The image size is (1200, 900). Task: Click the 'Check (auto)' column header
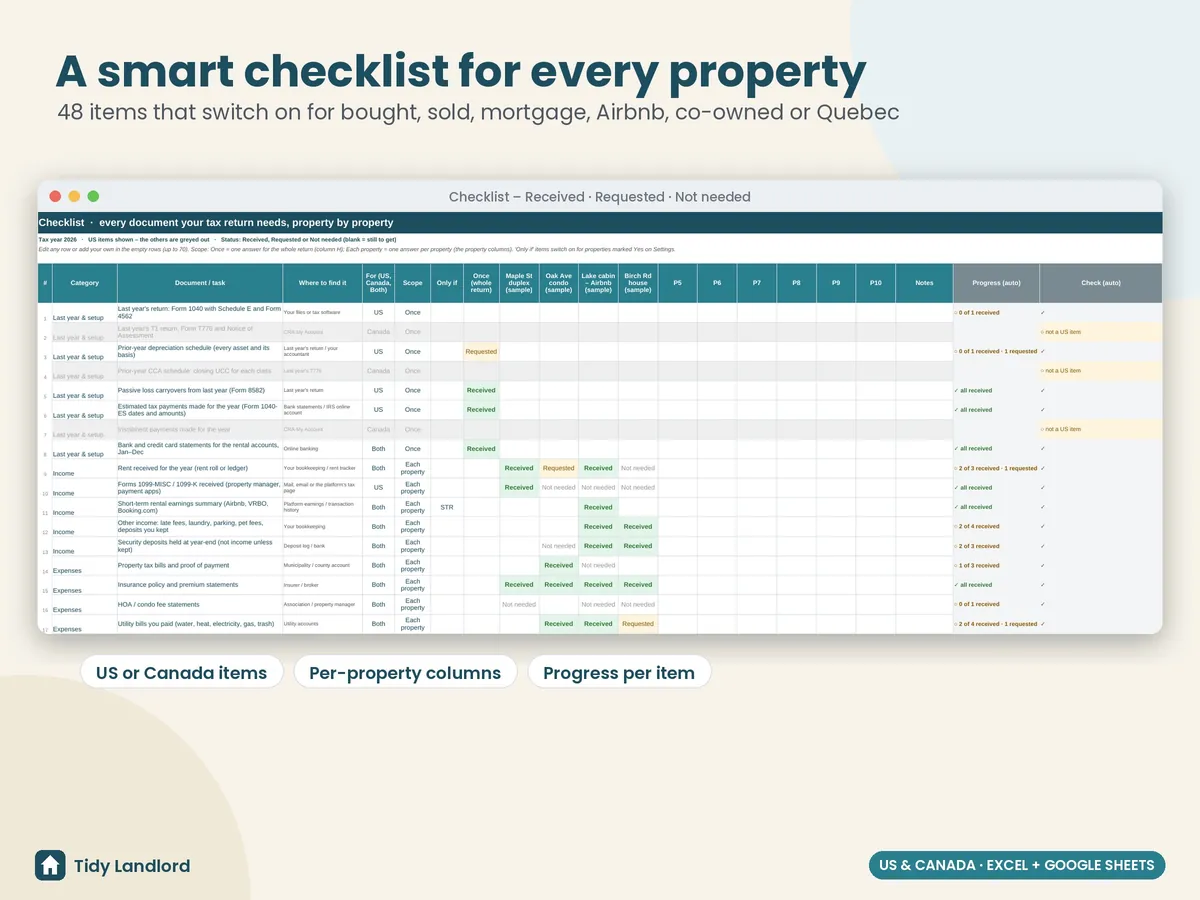coord(1101,283)
